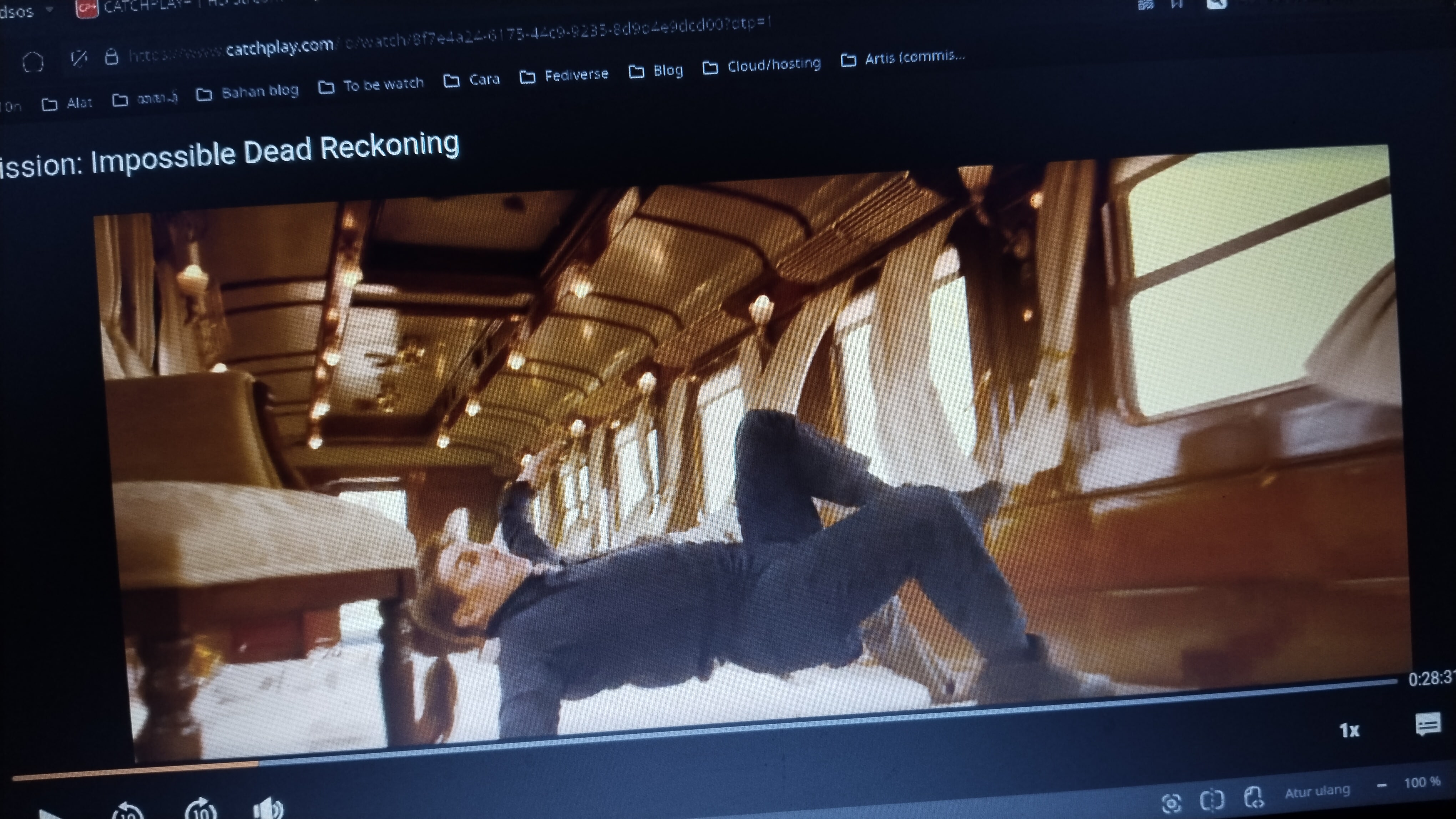
Task: Toggle the tile tabs icon in status bar
Action: (1212, 800)
